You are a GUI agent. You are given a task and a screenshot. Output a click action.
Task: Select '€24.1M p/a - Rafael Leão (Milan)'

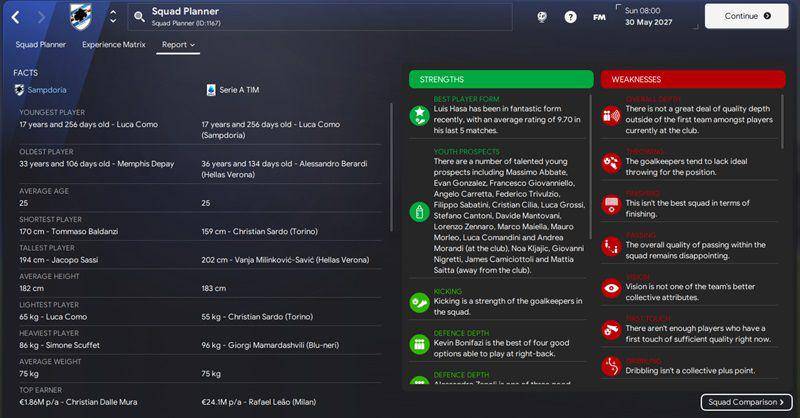259,402
